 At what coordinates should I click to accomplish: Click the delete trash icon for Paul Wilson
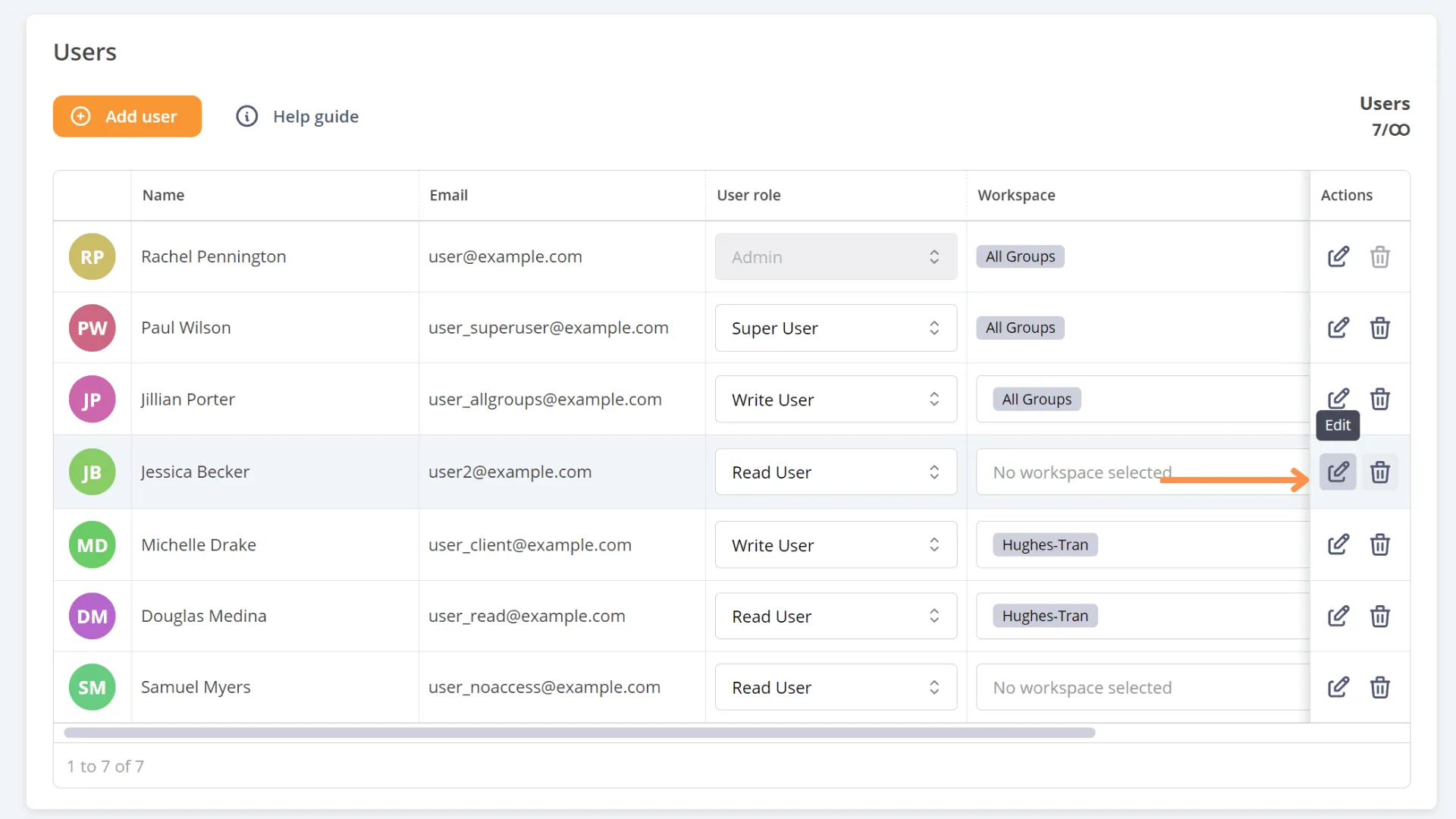tap(1380, 328)
